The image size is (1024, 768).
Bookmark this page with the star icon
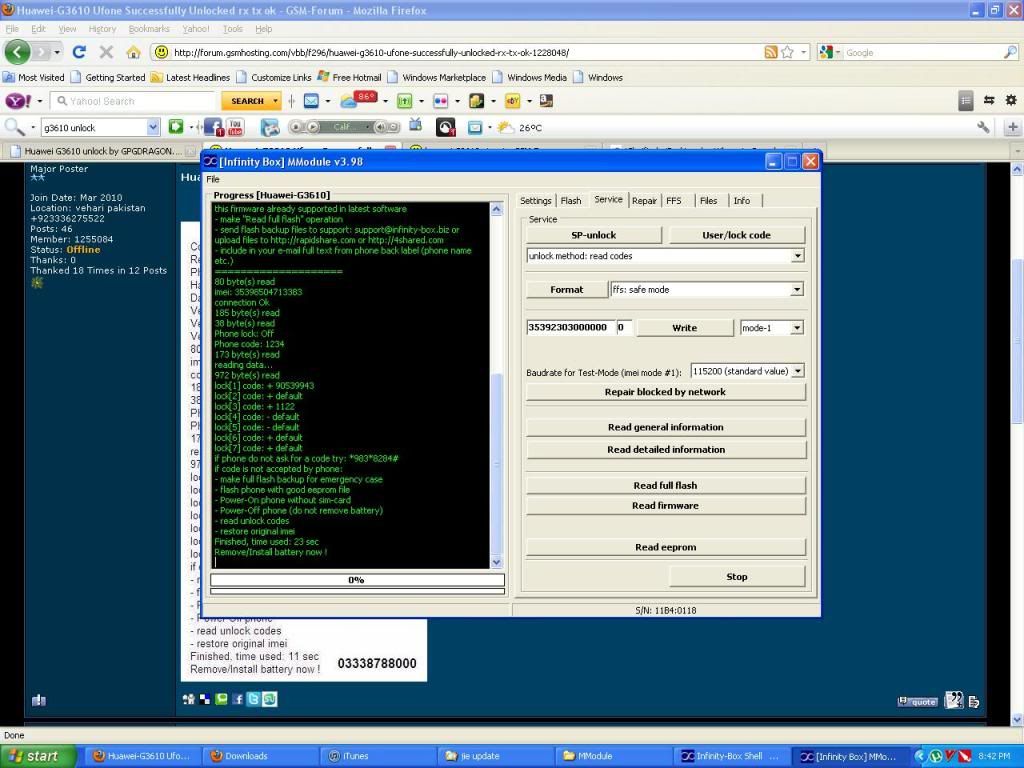point(788,52)
